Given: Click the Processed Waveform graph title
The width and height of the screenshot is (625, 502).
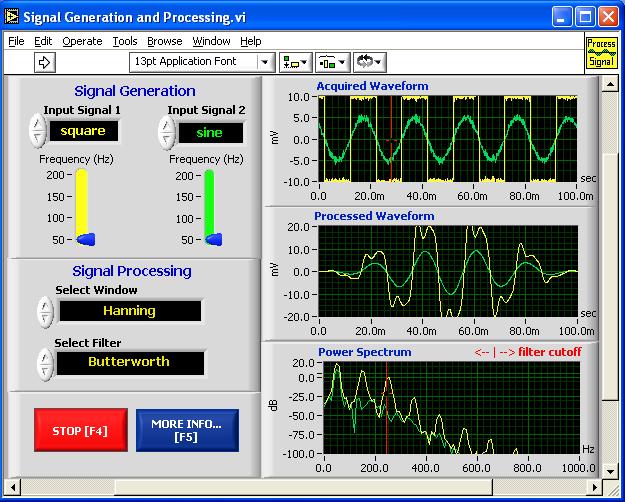Looking at the screenshot, I should pos(374,216).
